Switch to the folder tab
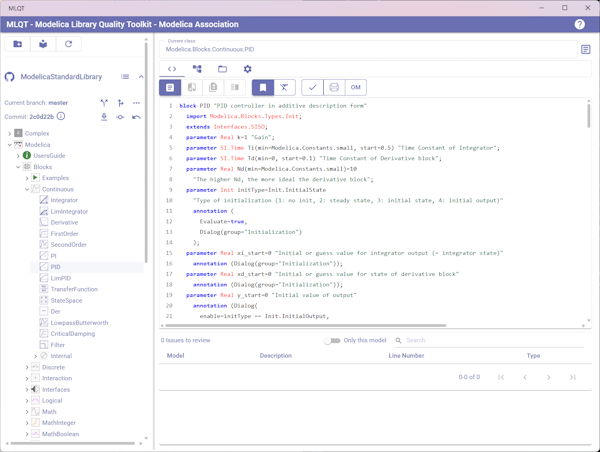The width and height of the screenshot is (600, 452). (222, 69)
